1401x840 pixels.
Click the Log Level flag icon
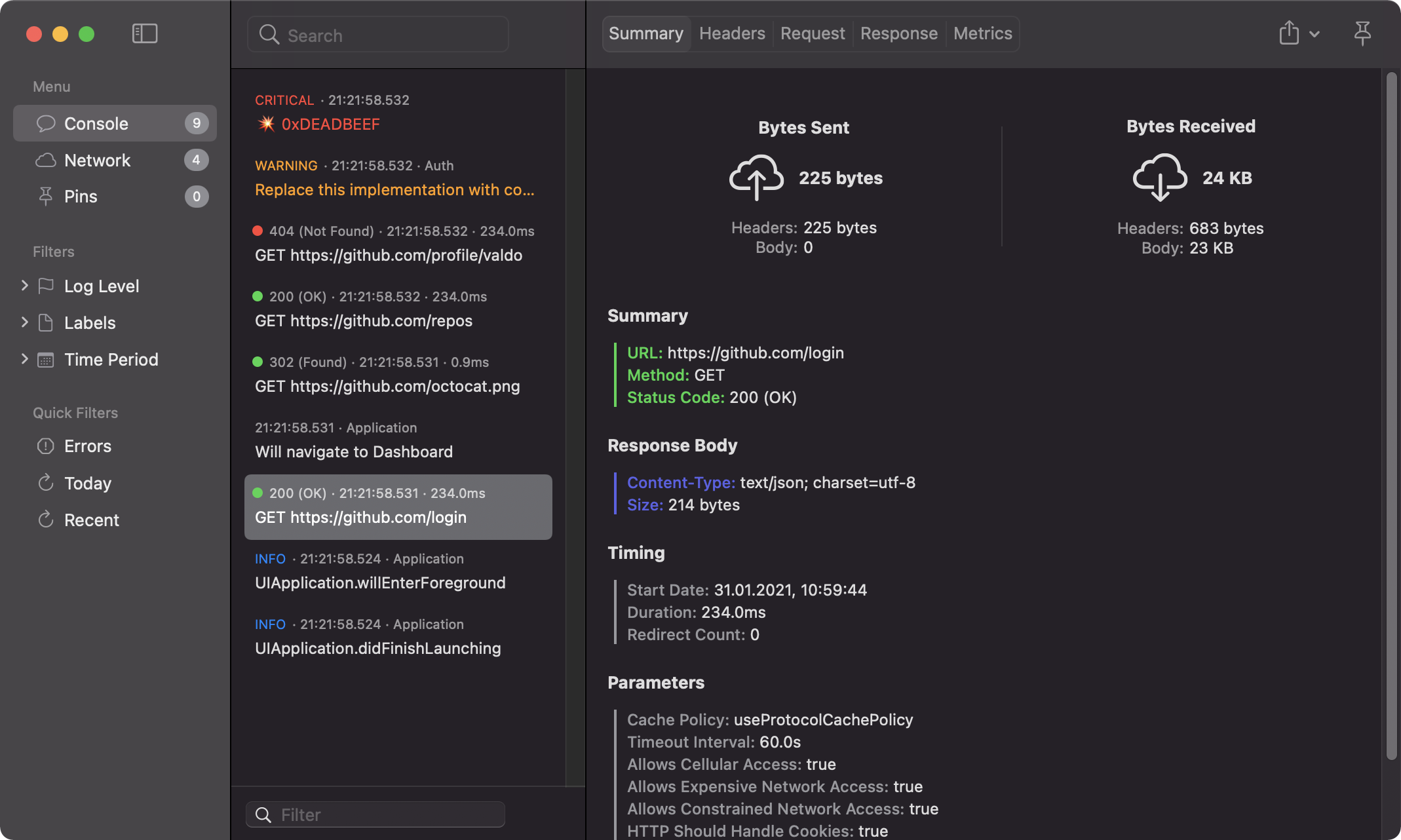[x=46, y=286]
